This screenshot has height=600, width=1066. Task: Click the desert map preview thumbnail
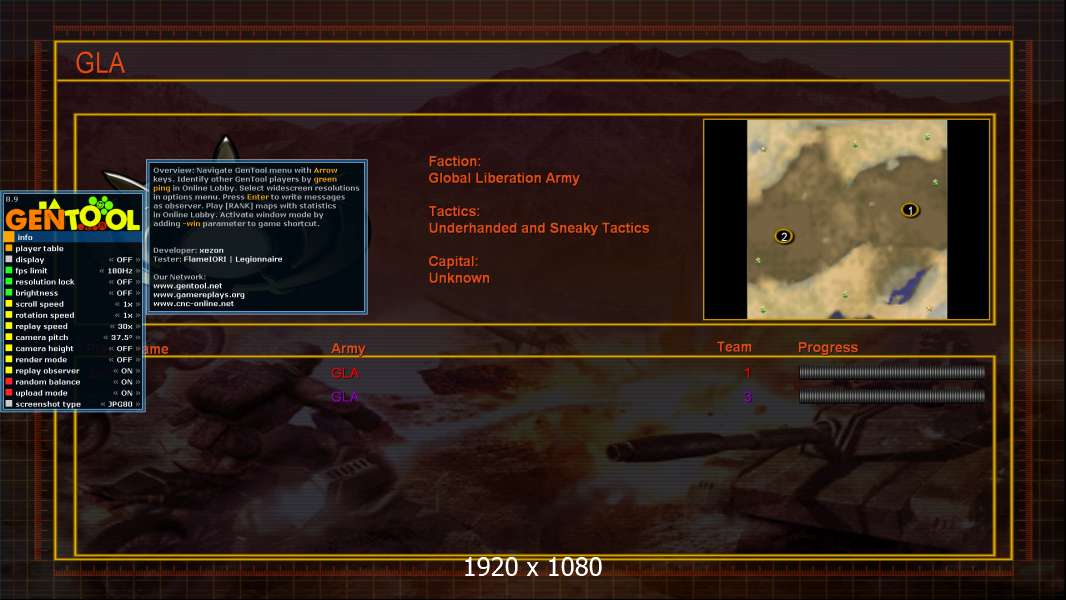(846, 219)
